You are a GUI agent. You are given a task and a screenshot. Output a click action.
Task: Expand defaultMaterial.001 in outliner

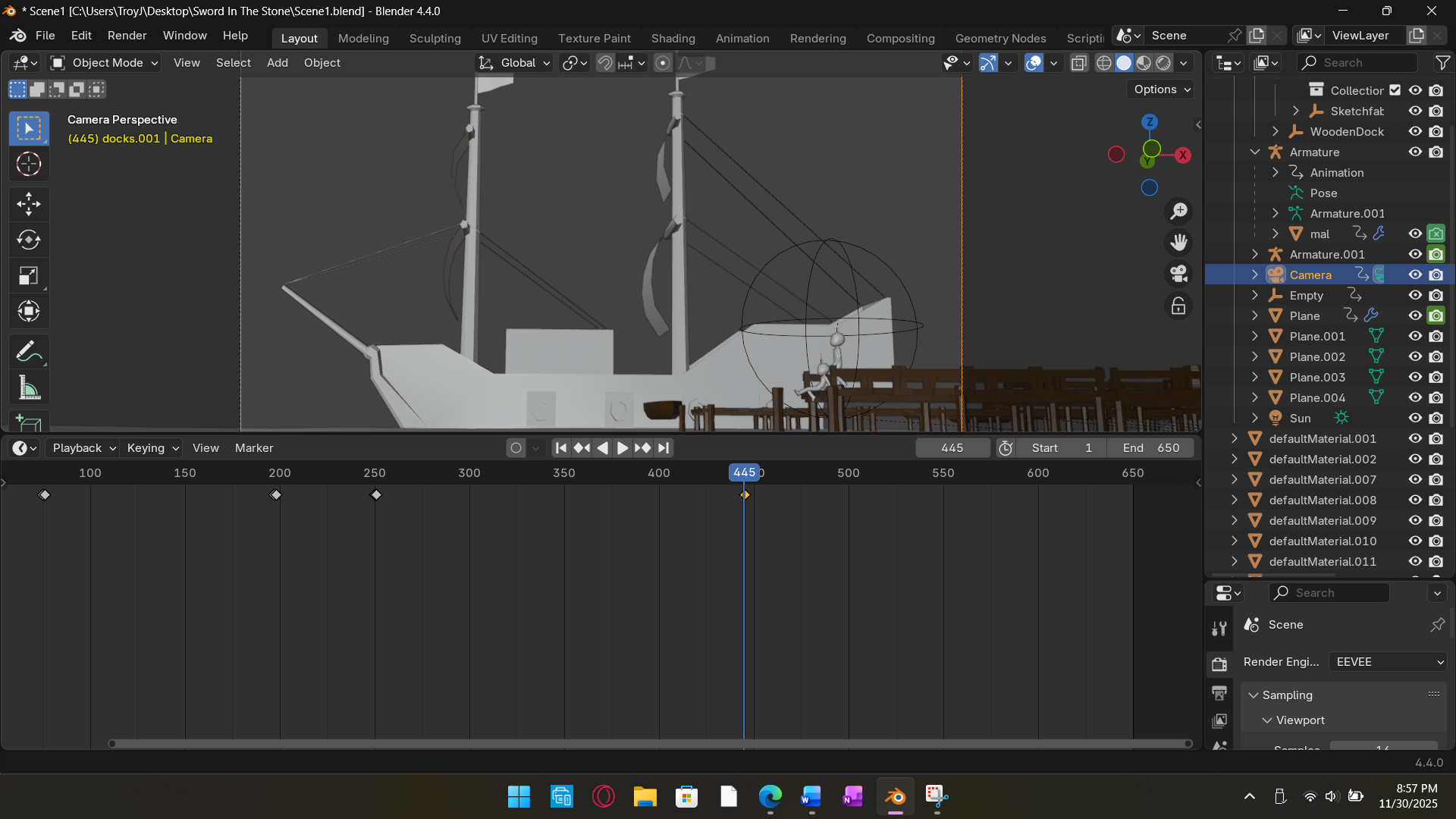click(1235, 439)
